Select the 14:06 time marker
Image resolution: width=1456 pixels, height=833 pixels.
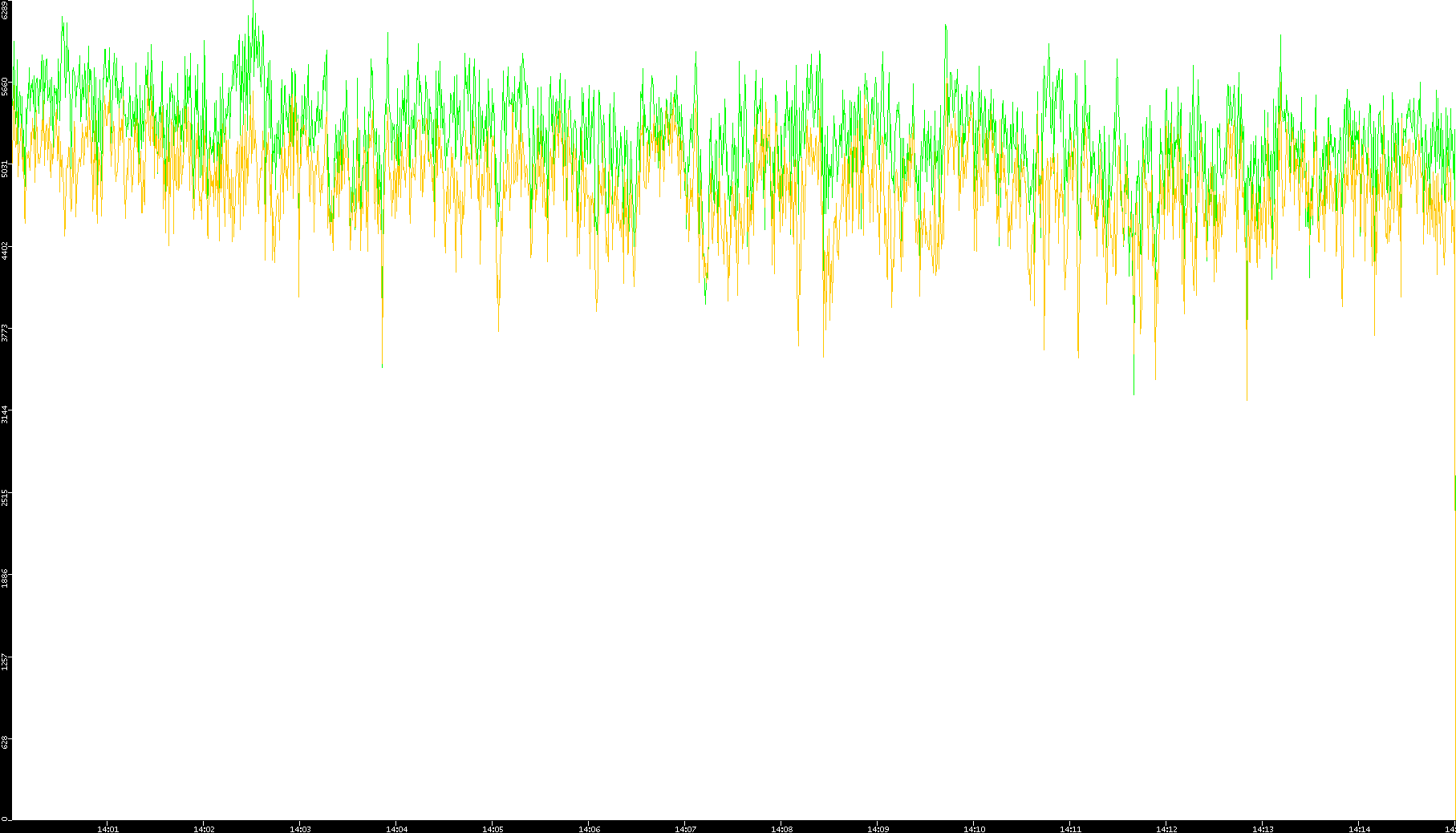[589, 828]
